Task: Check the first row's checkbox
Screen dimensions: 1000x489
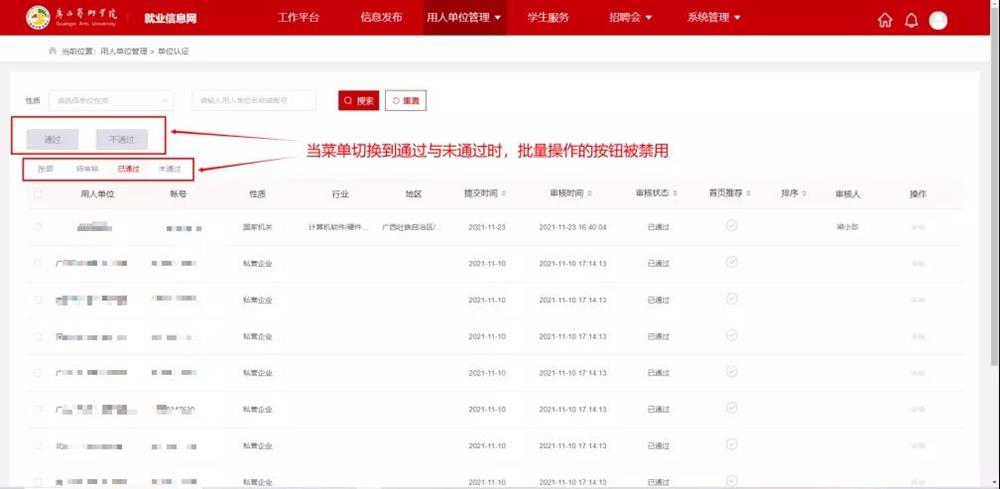Action: tap(38, 227)
